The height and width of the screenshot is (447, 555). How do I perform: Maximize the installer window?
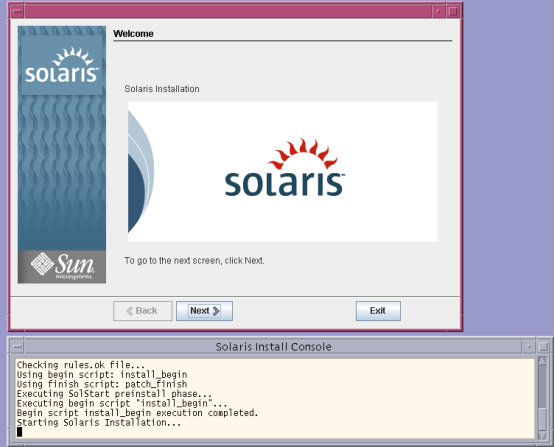point(453,11)
